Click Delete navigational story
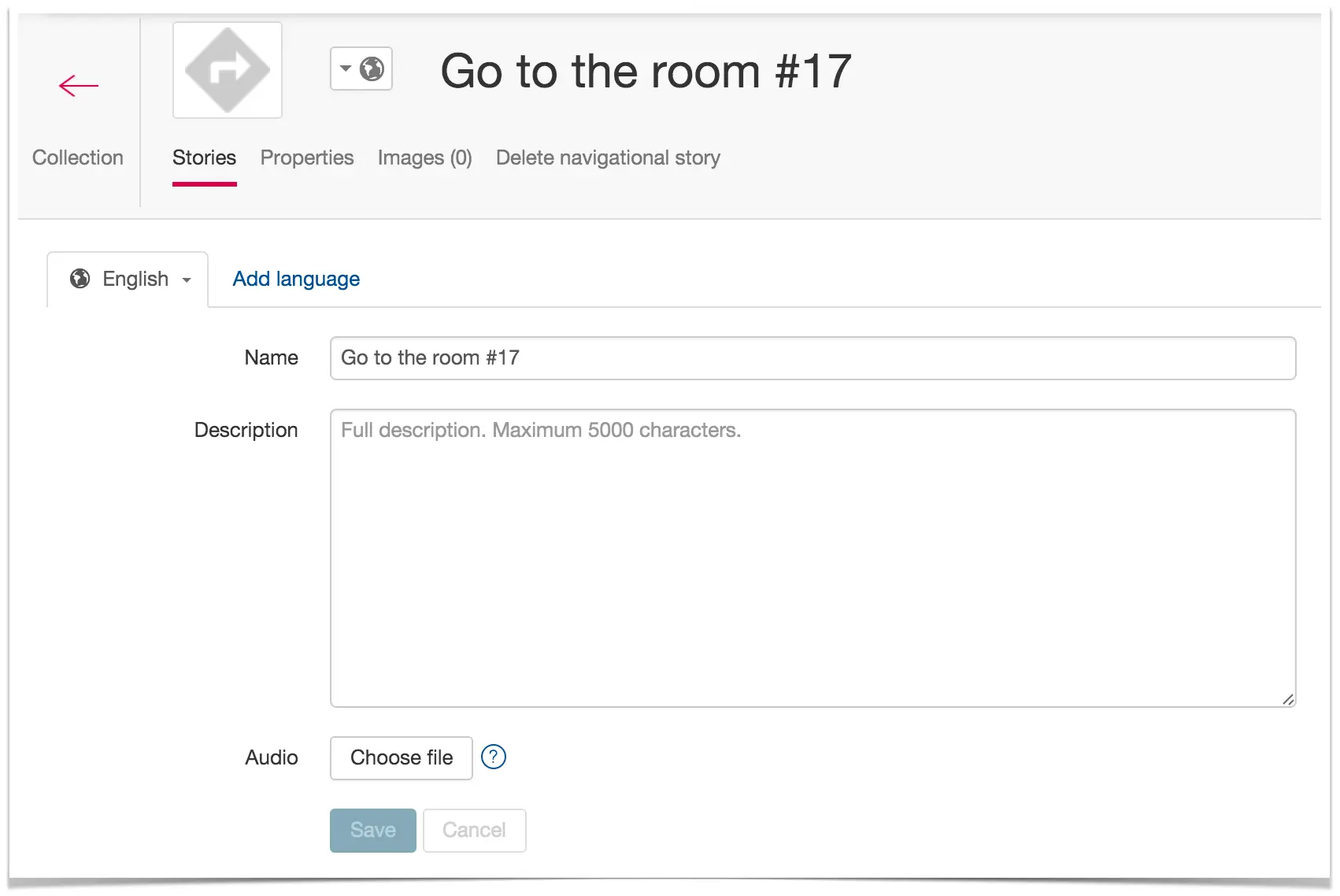The height and width of the screenshot is (896, 1340). tap(608, 157)
